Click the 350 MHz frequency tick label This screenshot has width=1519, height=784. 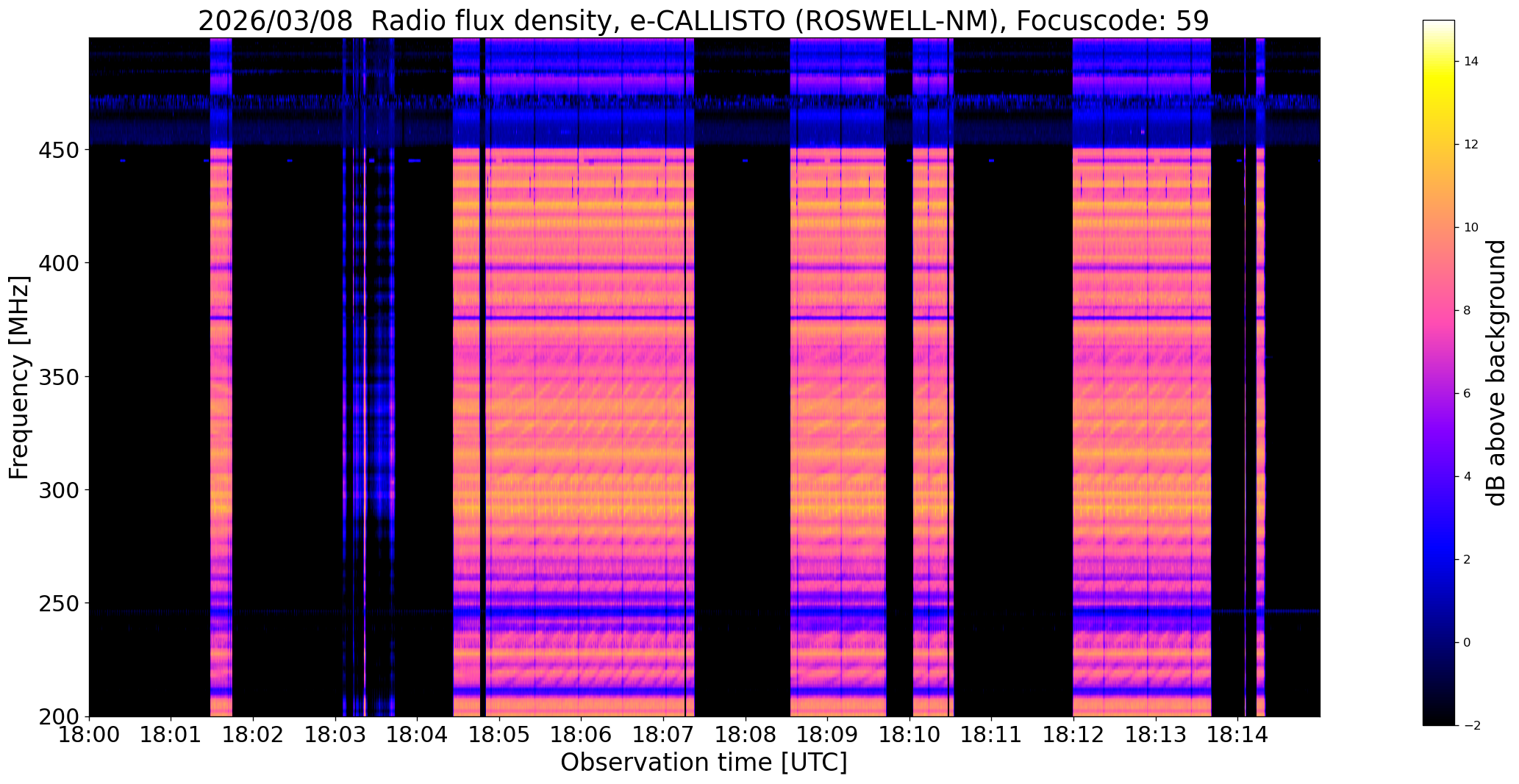(60, 376)
